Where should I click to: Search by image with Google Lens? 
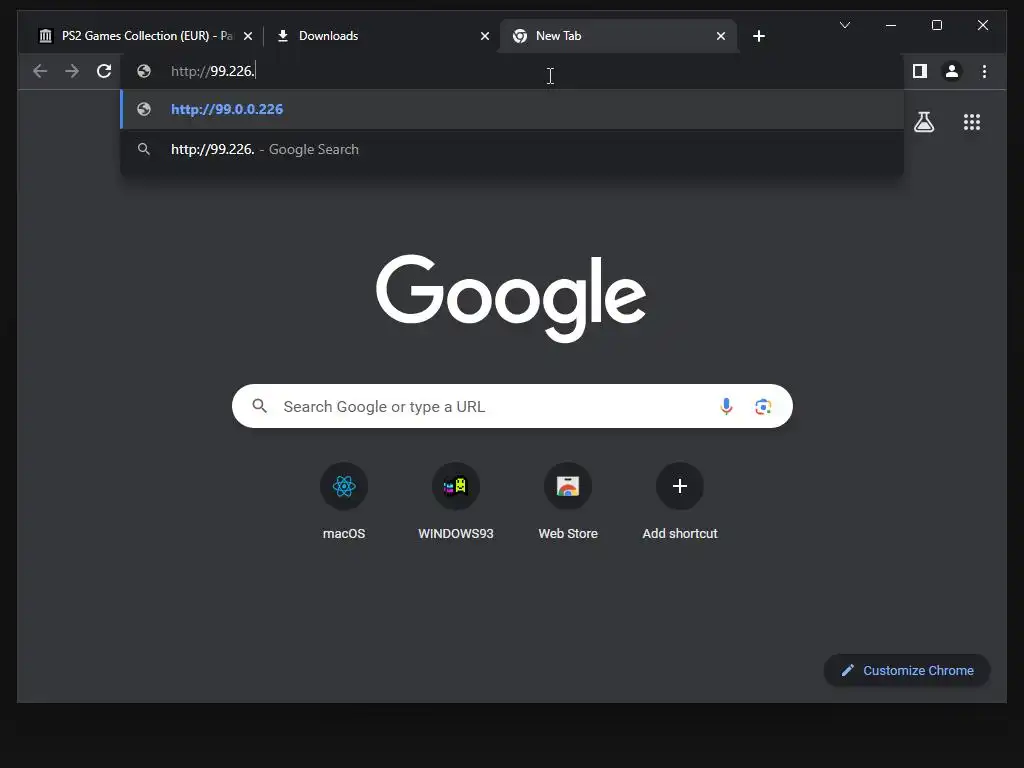click(x=763, y=406)
